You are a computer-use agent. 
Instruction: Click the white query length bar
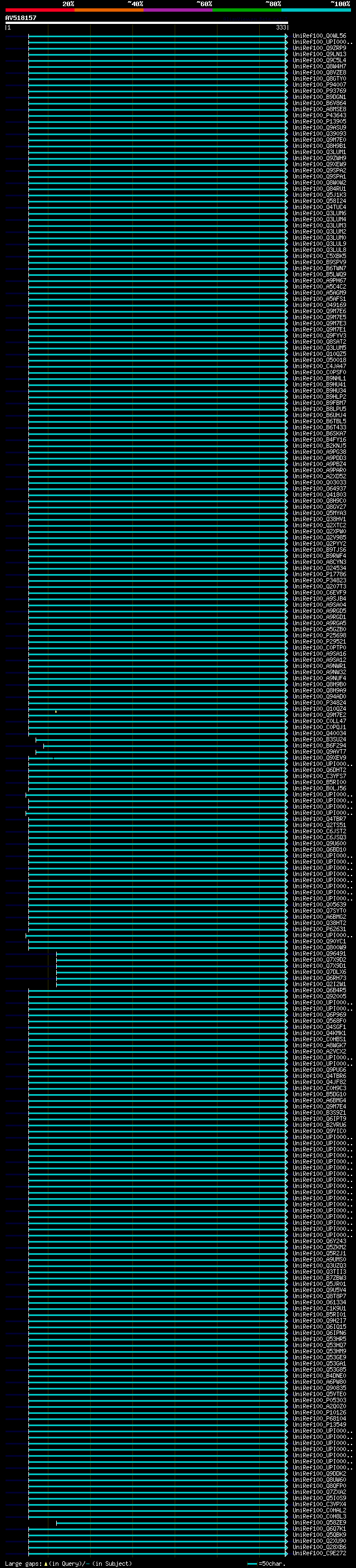pos(147,22)
